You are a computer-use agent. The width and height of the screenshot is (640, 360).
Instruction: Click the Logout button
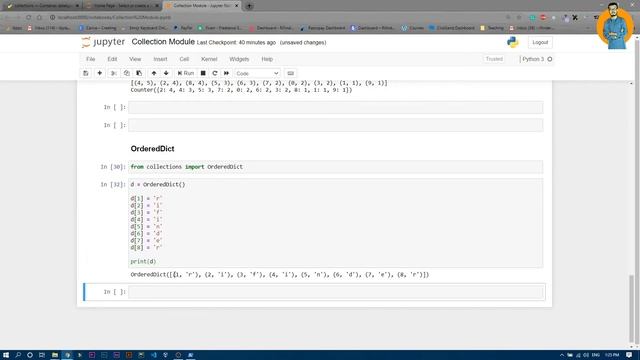click(x=540, y=42)
